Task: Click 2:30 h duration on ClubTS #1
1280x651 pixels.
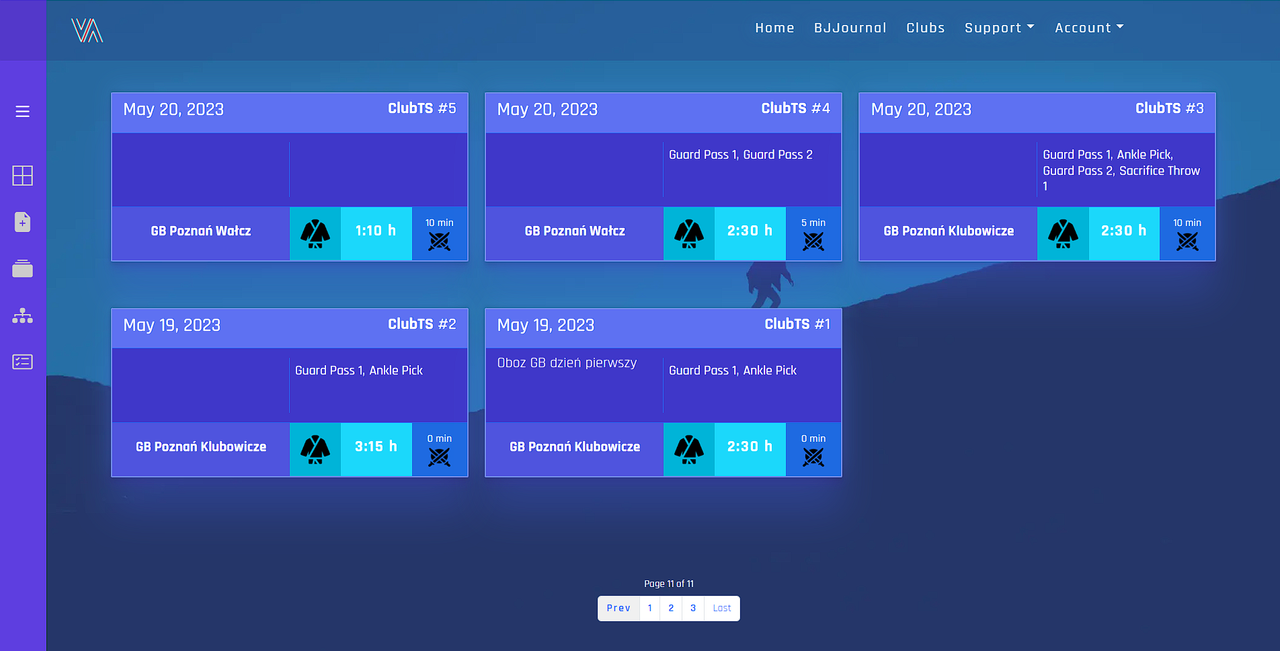Action: pos(750,449)
